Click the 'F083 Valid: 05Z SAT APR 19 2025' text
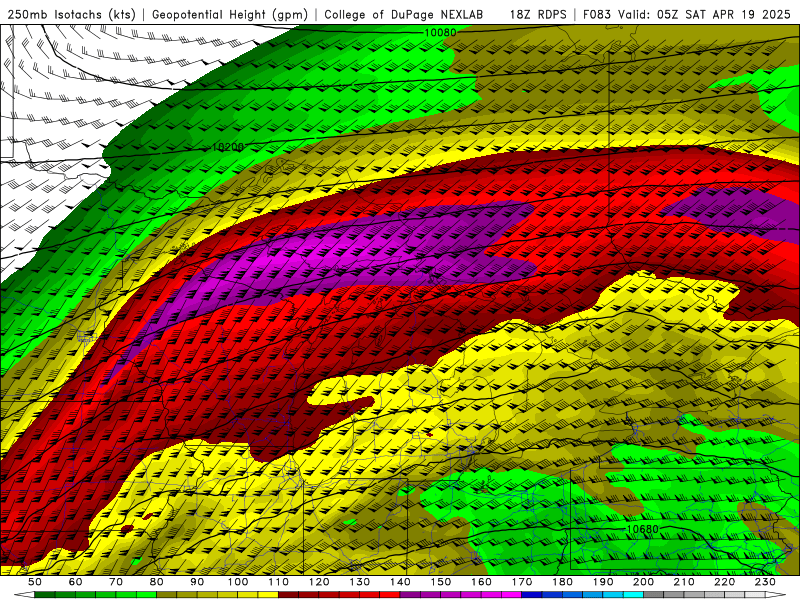This screenshot has height=600, width=800. (686, 14)
